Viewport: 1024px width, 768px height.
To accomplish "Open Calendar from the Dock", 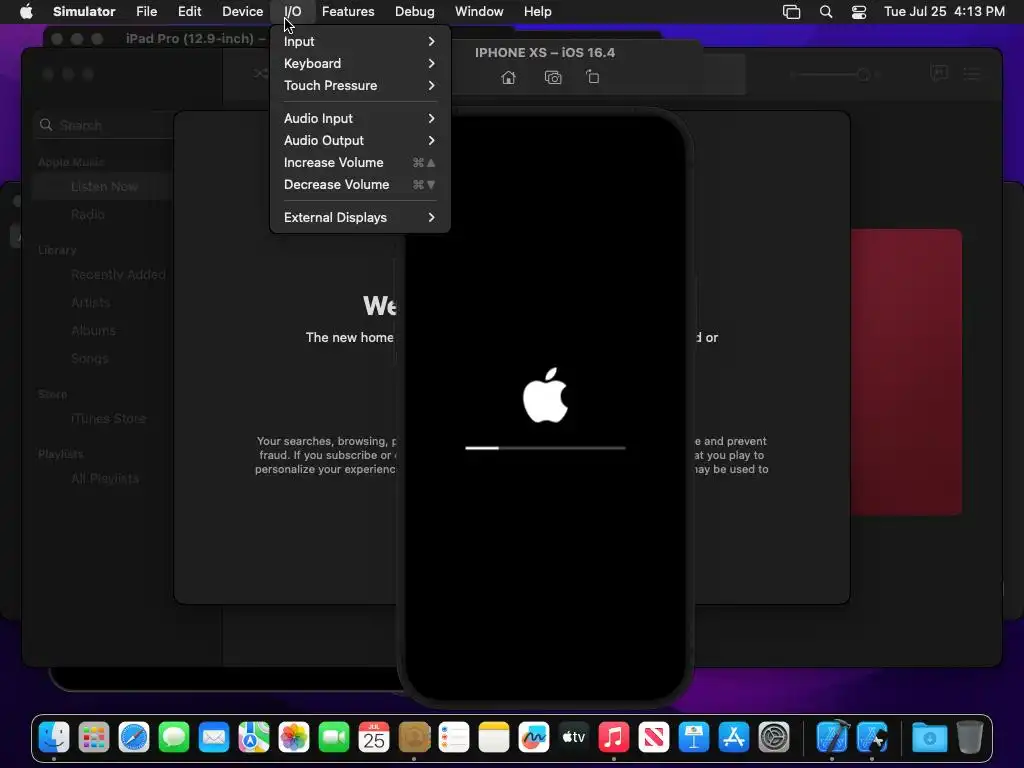I will click(374, 737).
